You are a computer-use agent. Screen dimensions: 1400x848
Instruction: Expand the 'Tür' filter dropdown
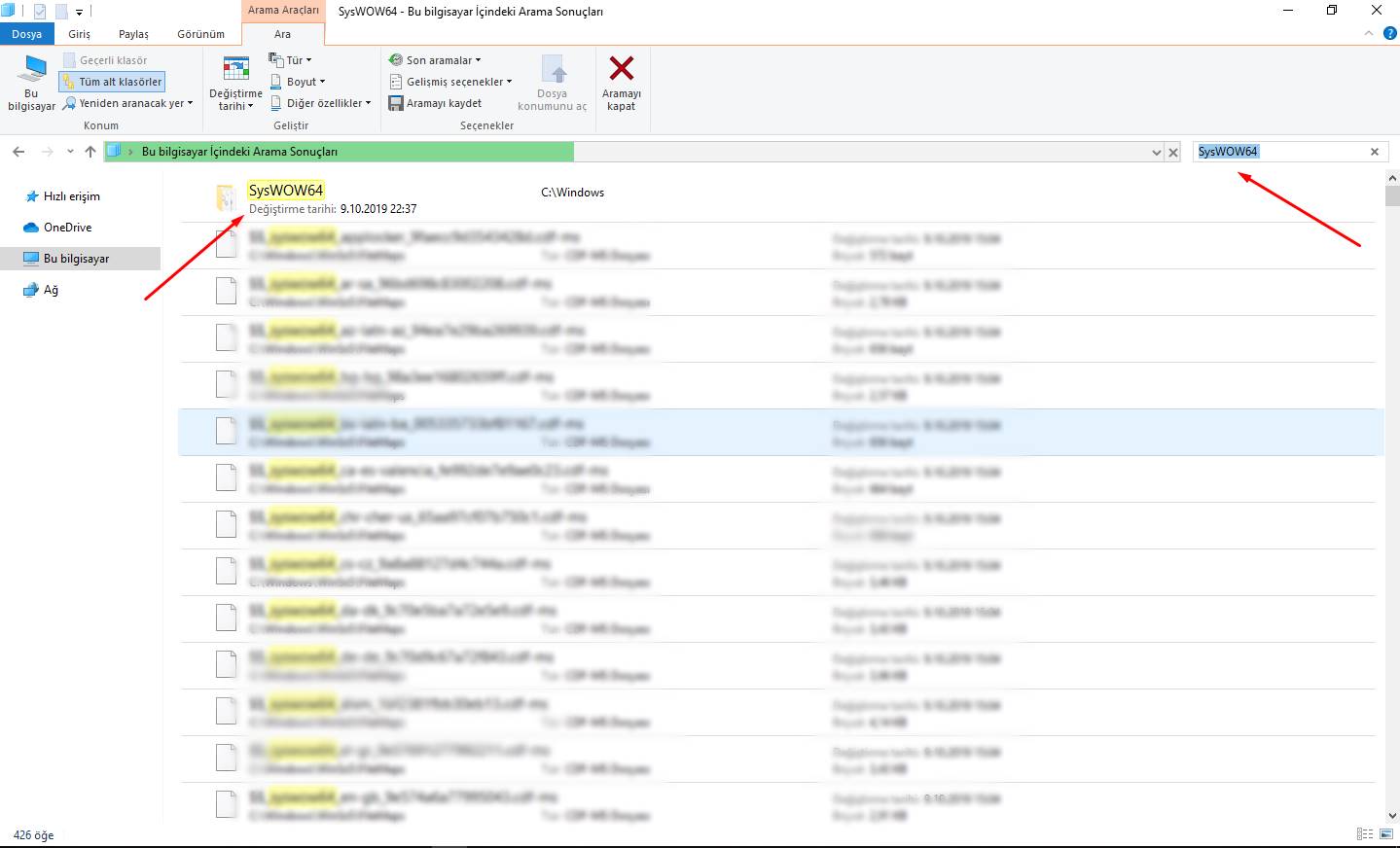[290, 59]
